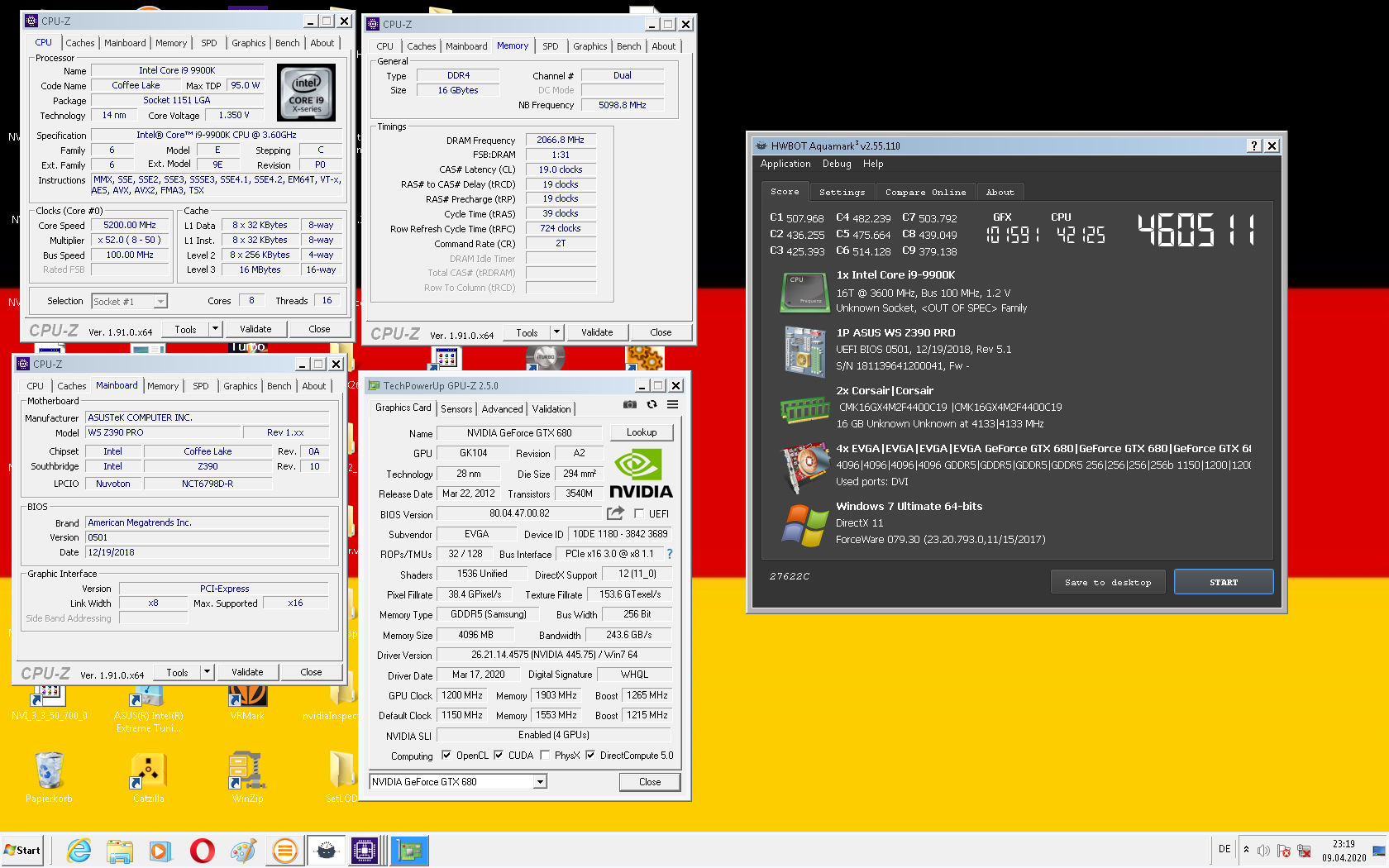Image resolution: width=1389 pixels, height=868 pixels.
Task: Click the Windows logo beside Windows 7 Ultimate
Action: pyautogui.click(x=804, y=526)
